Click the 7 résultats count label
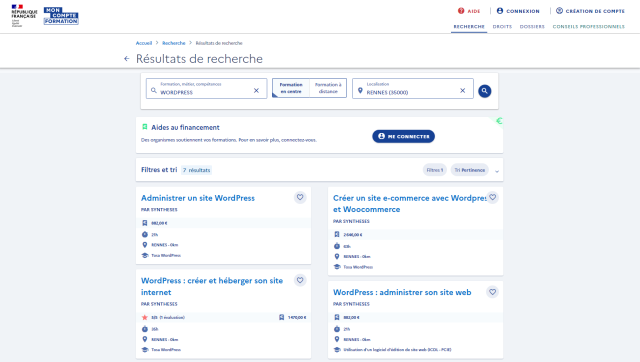 (196, 170)
